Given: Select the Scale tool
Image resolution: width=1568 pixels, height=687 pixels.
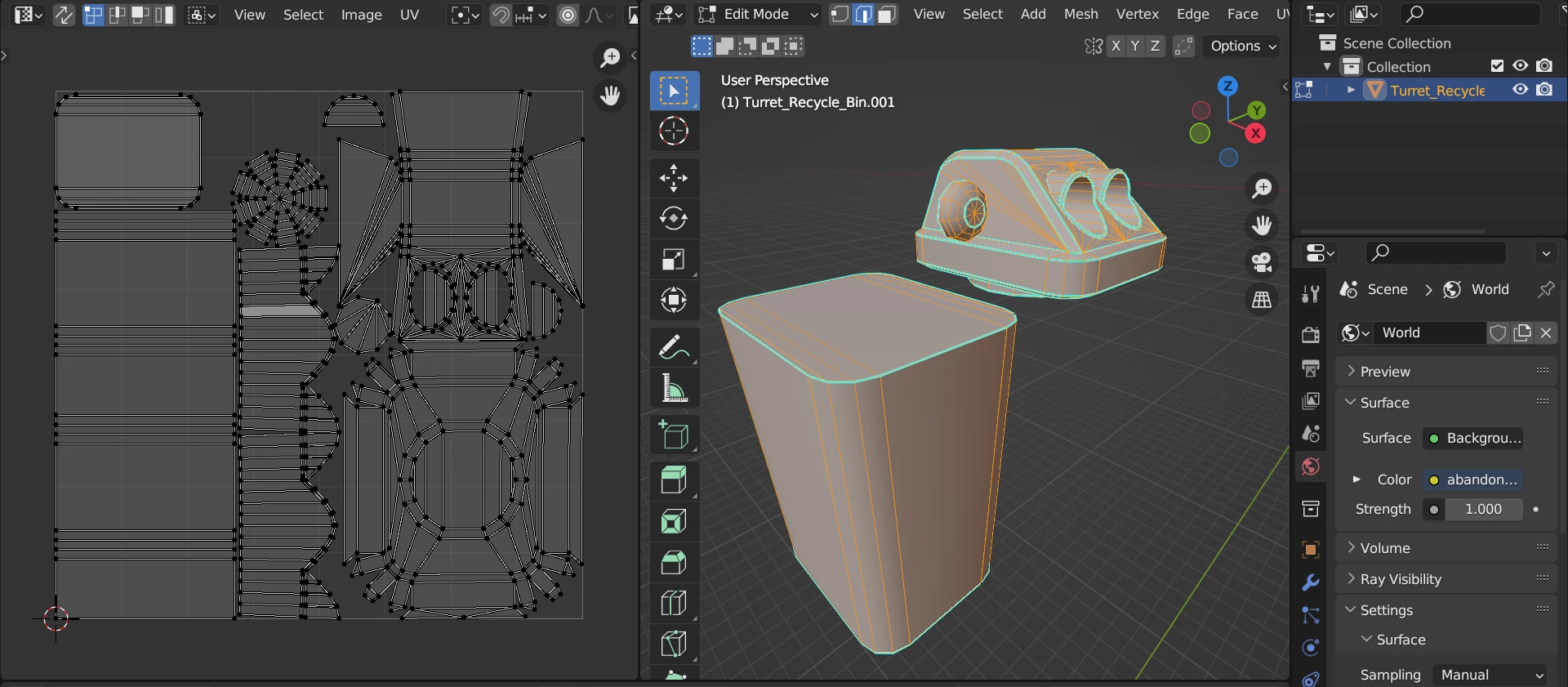Looking at the screenshot, I should point(673,260).
